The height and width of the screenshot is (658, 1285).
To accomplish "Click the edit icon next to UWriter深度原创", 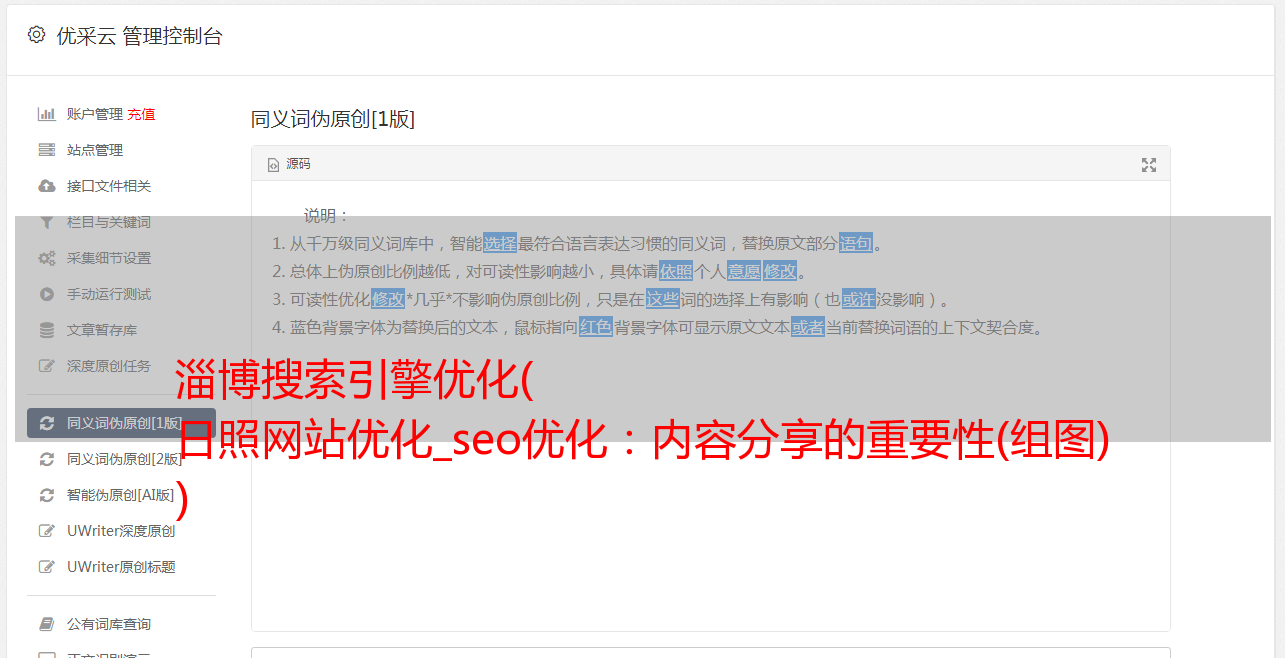I will [46, 531].
